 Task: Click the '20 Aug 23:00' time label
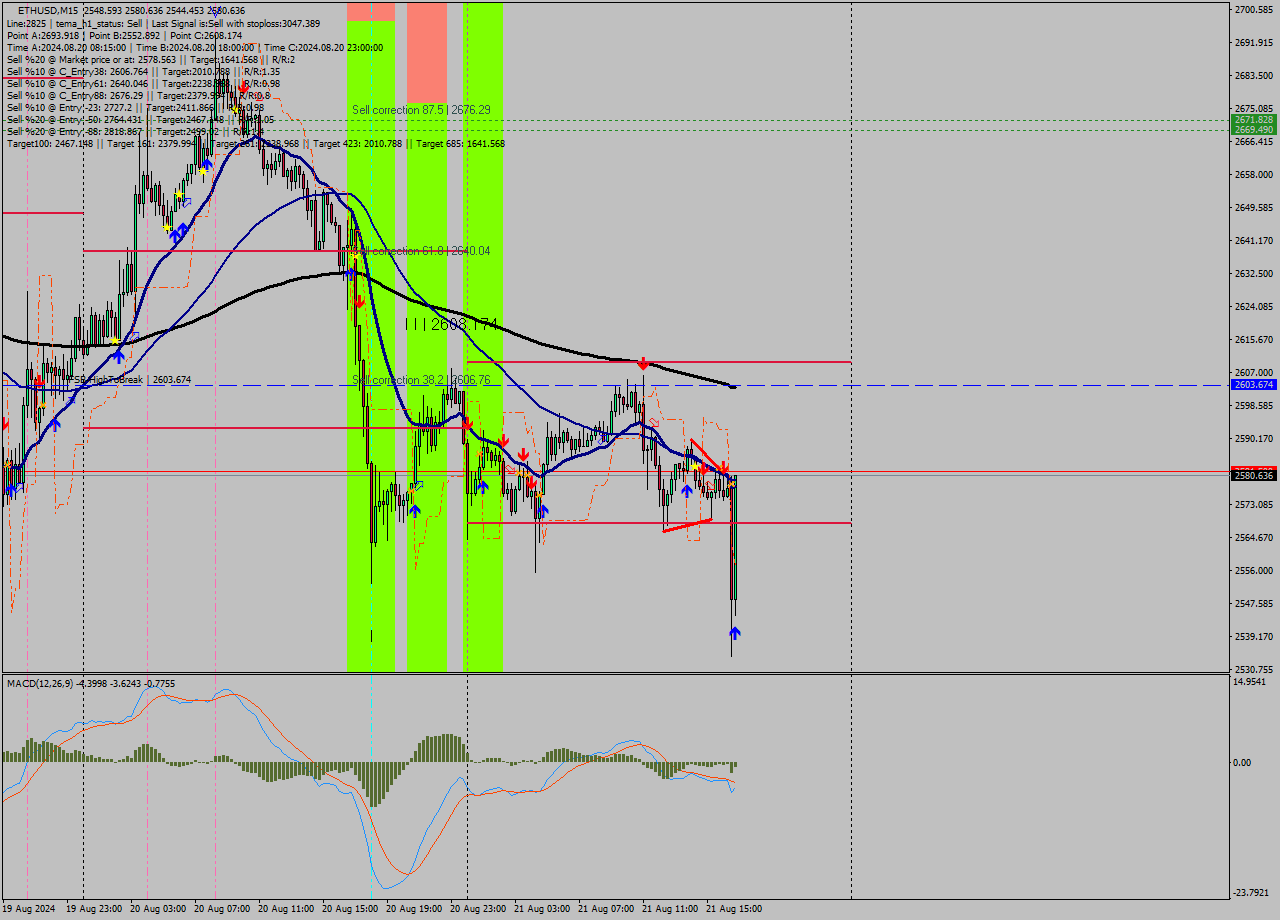[x=478, y=909]
